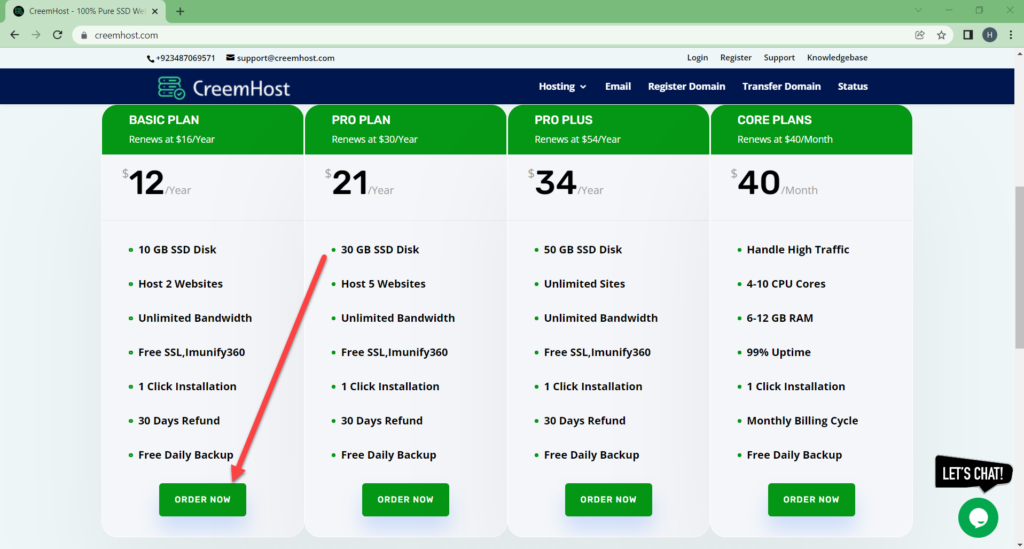Click '50 GB SSD Disk' feature
Screen dimensions: 1024x549
point(583,249)
